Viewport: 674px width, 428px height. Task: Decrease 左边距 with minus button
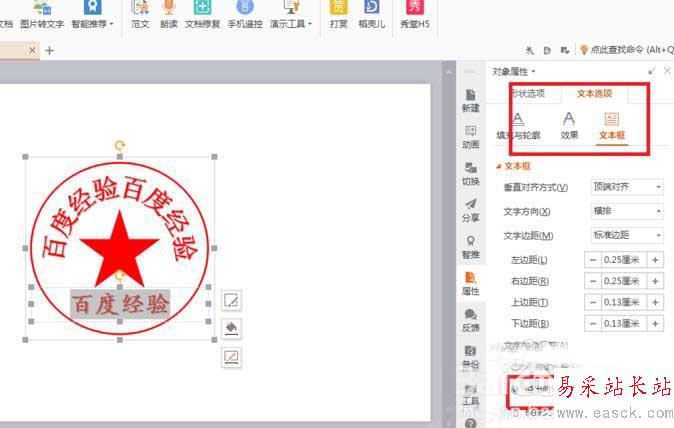[x=593, y=260]
